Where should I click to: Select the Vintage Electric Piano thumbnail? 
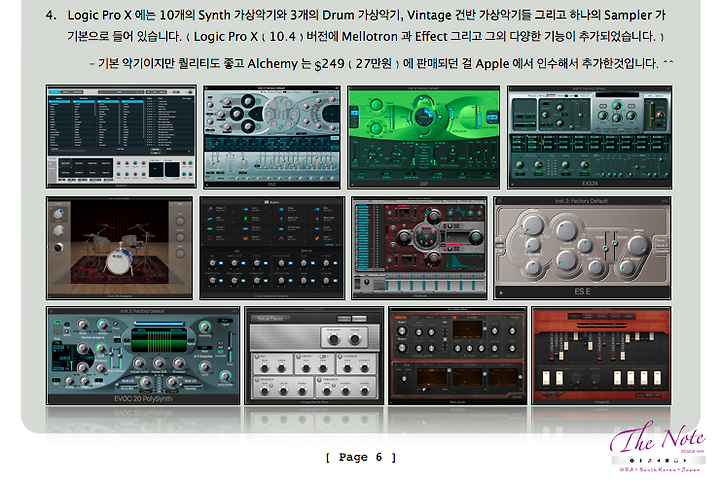coord(314,356)
